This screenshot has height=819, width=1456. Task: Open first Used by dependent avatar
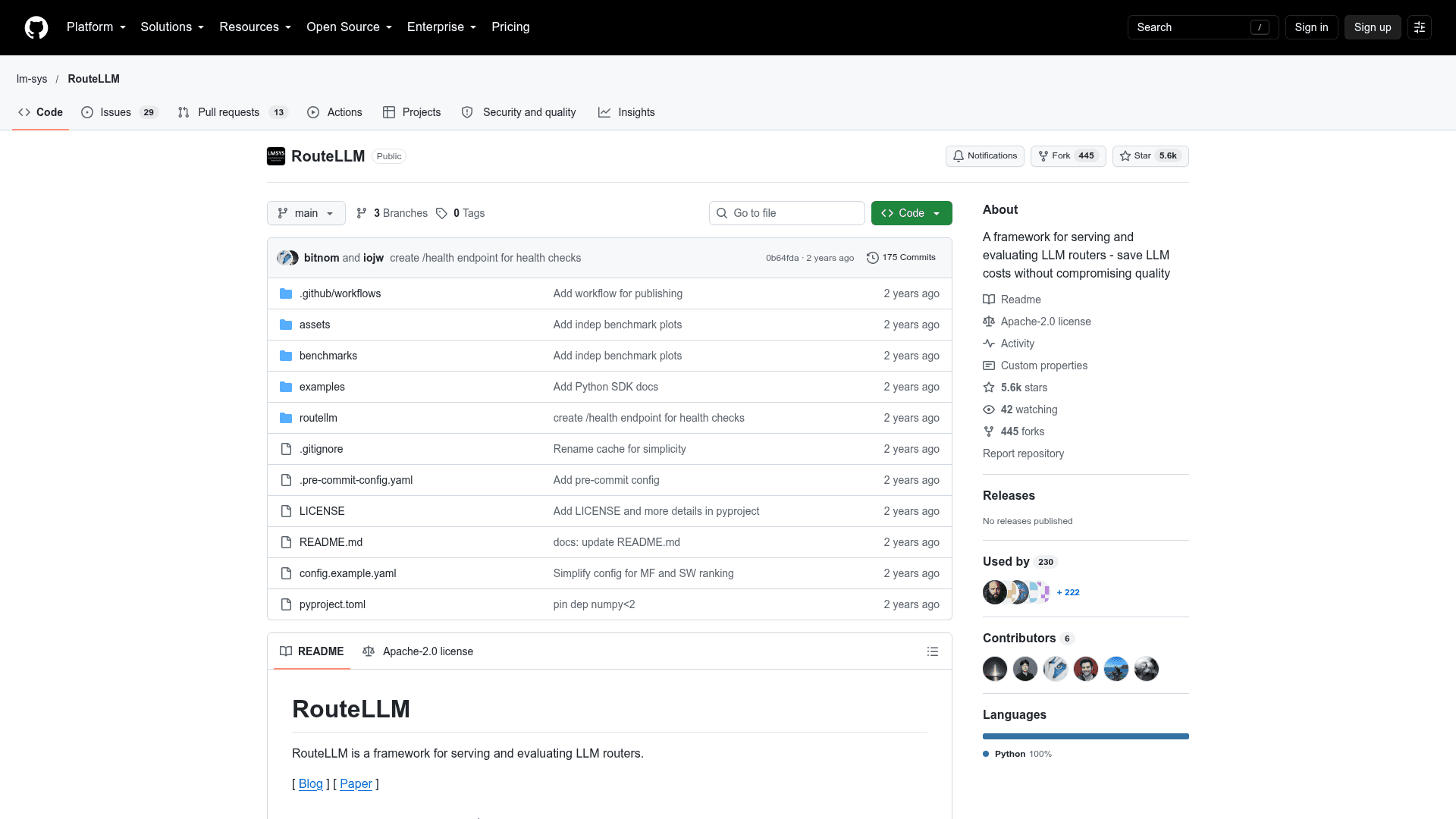point(994,592)
